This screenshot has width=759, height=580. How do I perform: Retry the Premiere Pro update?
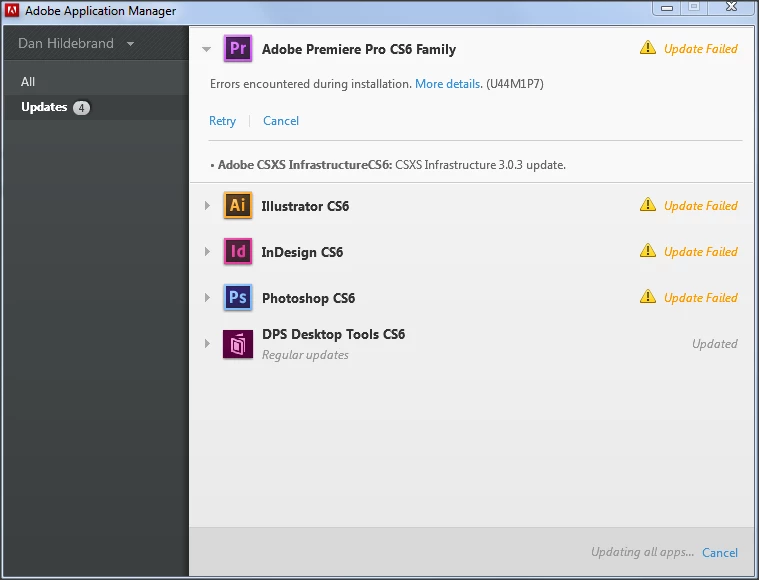222,121
